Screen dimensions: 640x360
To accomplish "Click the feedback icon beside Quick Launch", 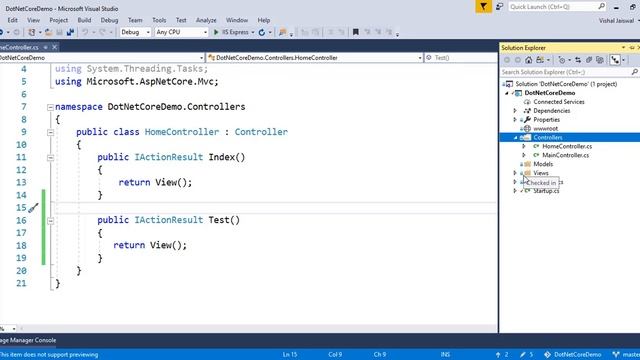I will click(499, 7).
